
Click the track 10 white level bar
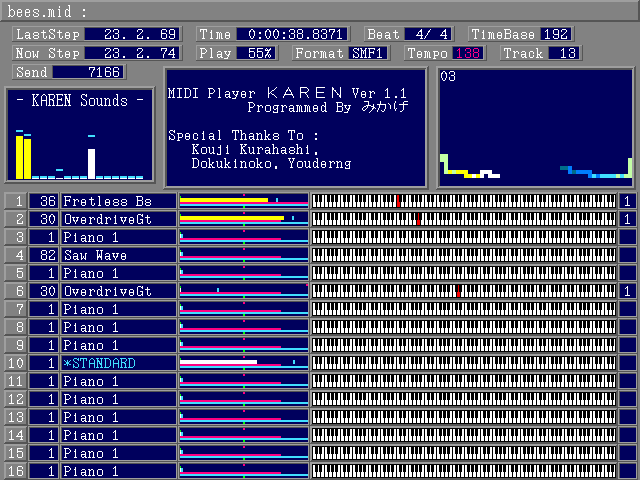click(x=218, y=361)
